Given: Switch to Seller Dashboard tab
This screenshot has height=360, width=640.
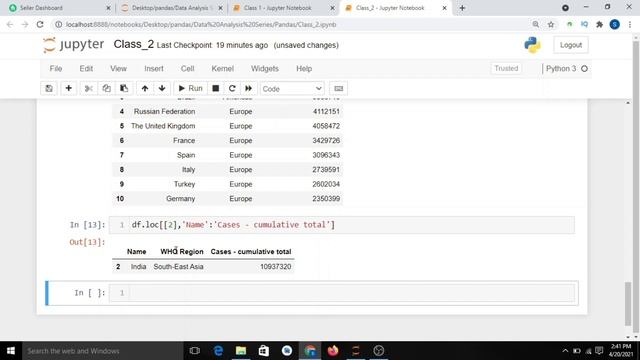Looking at the screenshot, I should click(x=58, y=8).
